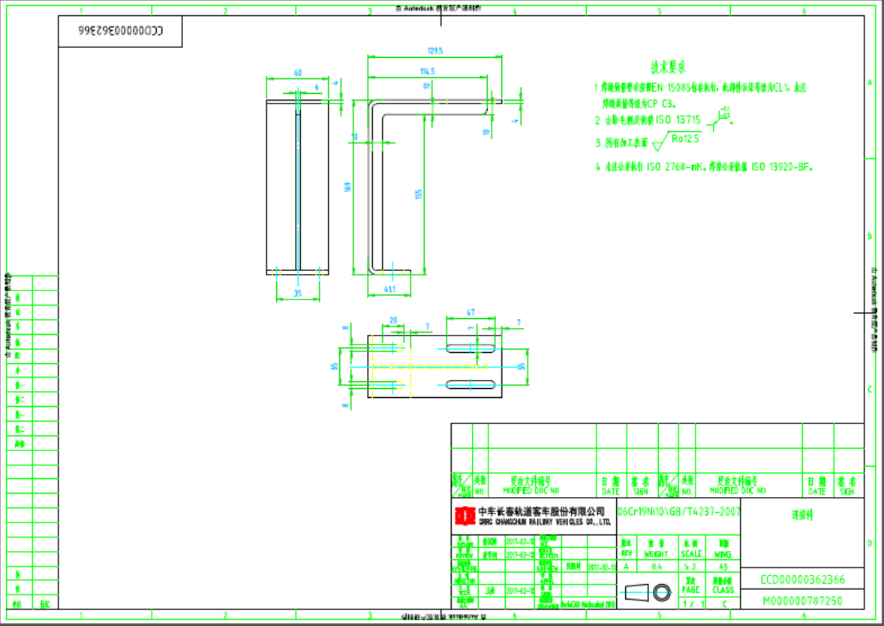Click the WEIGHT column header
The image size is (884, 626).
(x=656, y=554)
